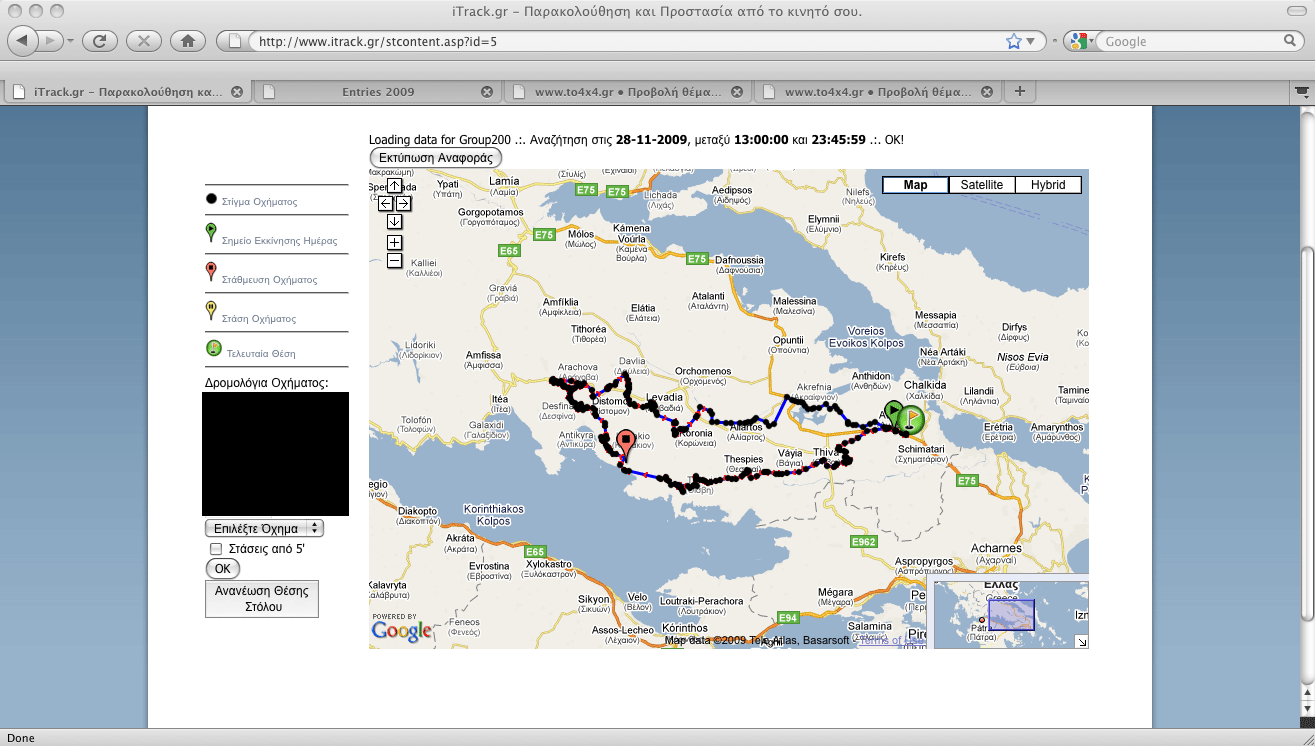List all tabs dropdown button
This screenshot has height=746, width=1315.
1302,91
